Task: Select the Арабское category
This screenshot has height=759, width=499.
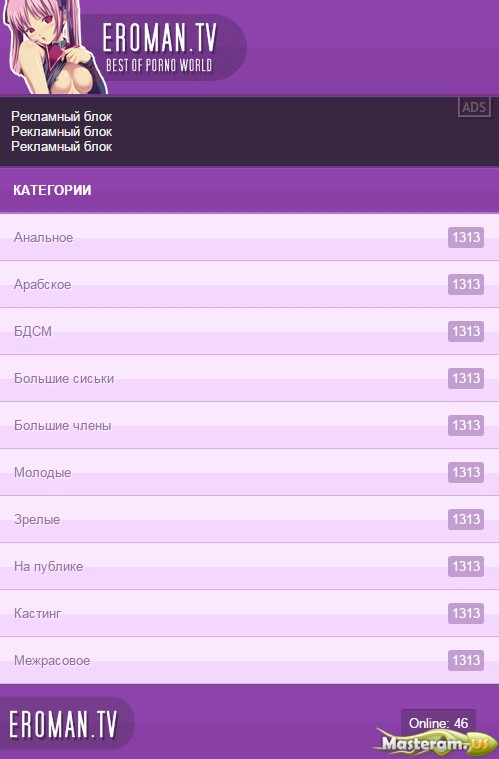Action: pyautogui.click(x=249, y=284)
